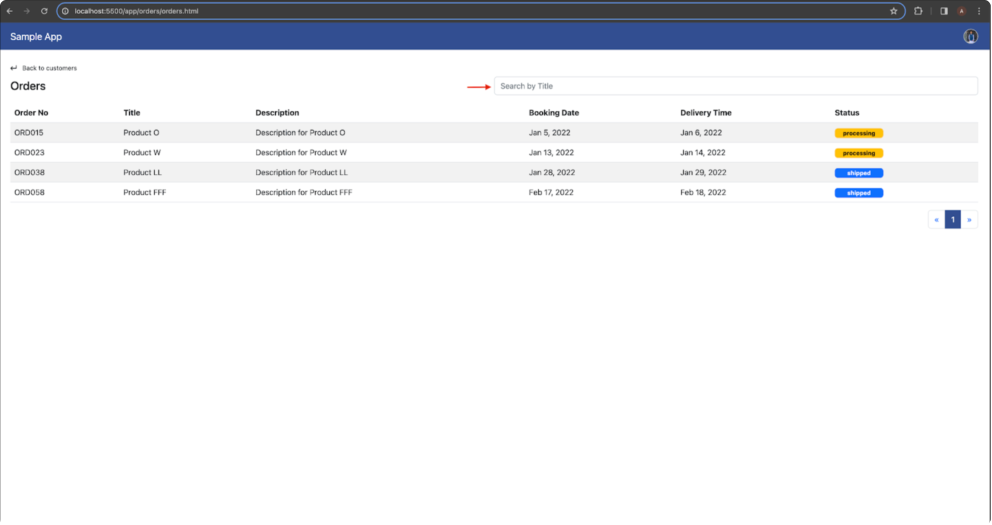Click booking date Jan 28, 2022

coord(552,173)
